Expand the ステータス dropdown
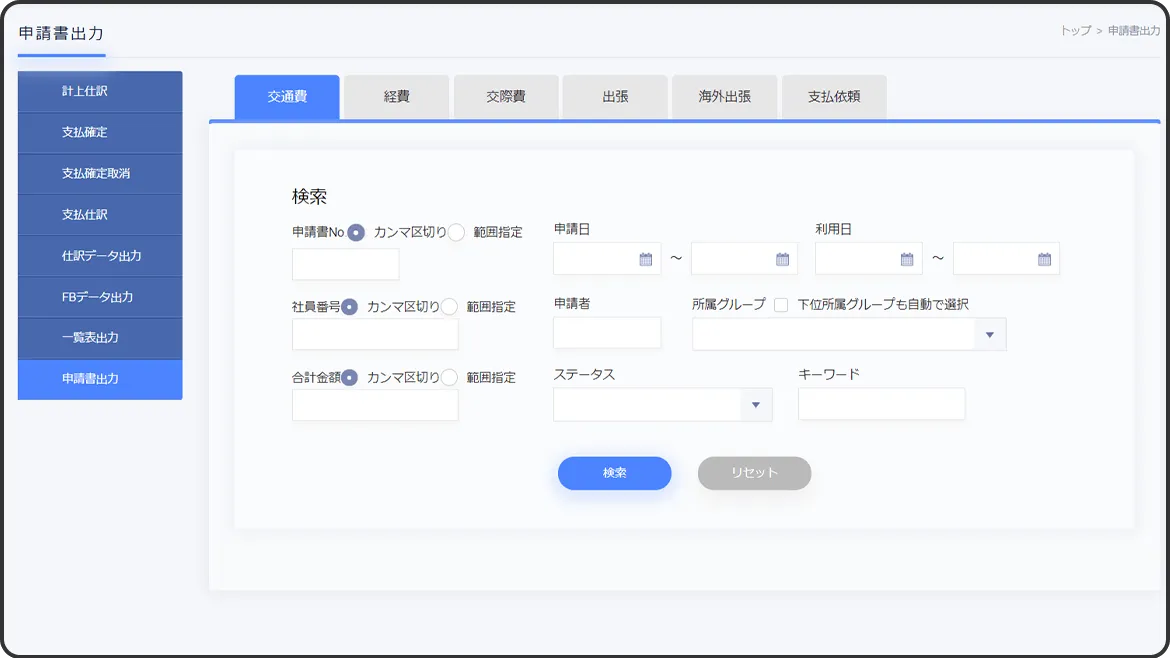The image size is (1170, 658). (x=755, y=405)
